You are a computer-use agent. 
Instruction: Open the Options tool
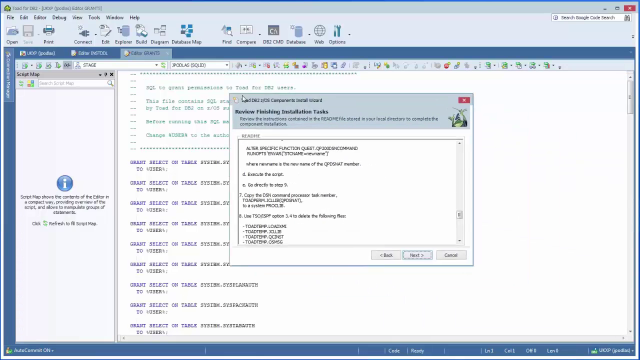pyautogui.click(x=337, y=35)
